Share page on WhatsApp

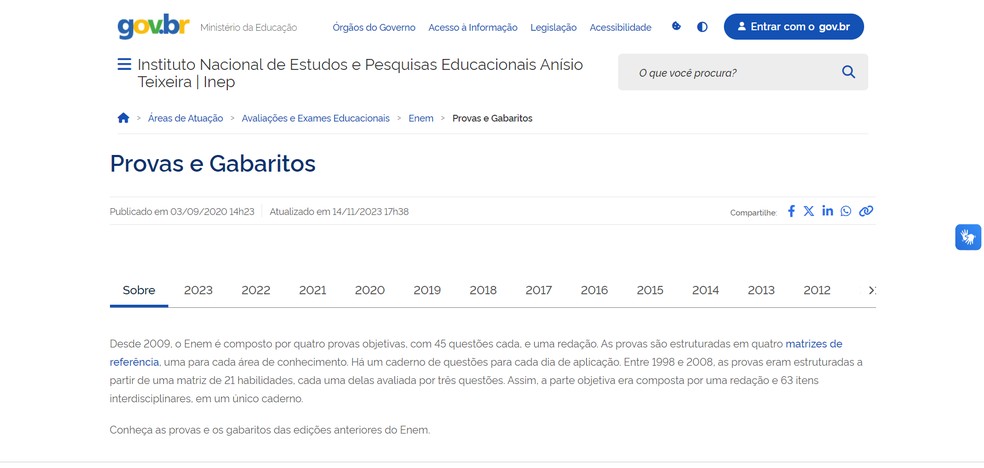(846, 211)
